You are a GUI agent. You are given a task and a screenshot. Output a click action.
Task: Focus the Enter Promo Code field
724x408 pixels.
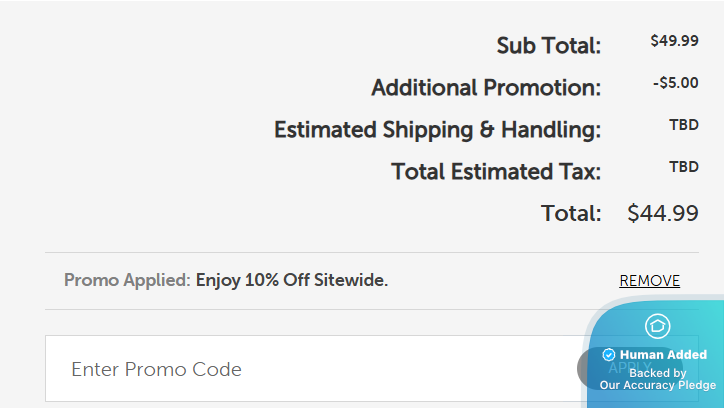point(300,369)
